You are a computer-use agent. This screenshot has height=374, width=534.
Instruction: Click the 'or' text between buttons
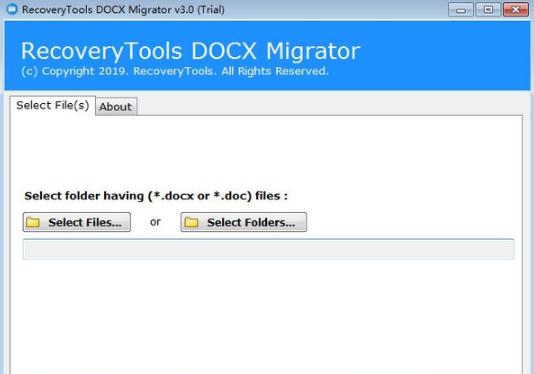click(x=155, y=222)
